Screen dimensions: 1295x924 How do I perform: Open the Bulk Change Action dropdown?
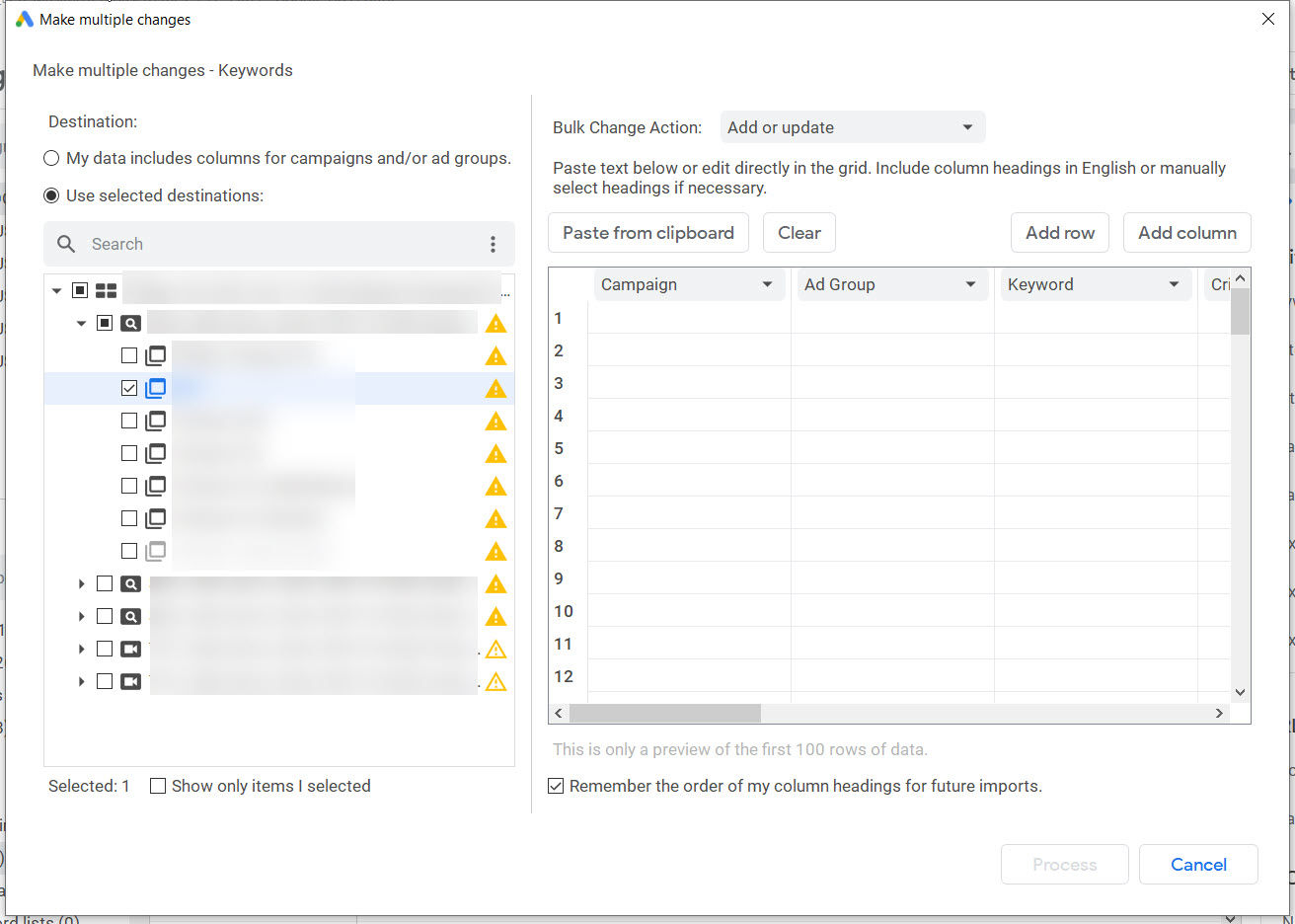pos(852,127)
